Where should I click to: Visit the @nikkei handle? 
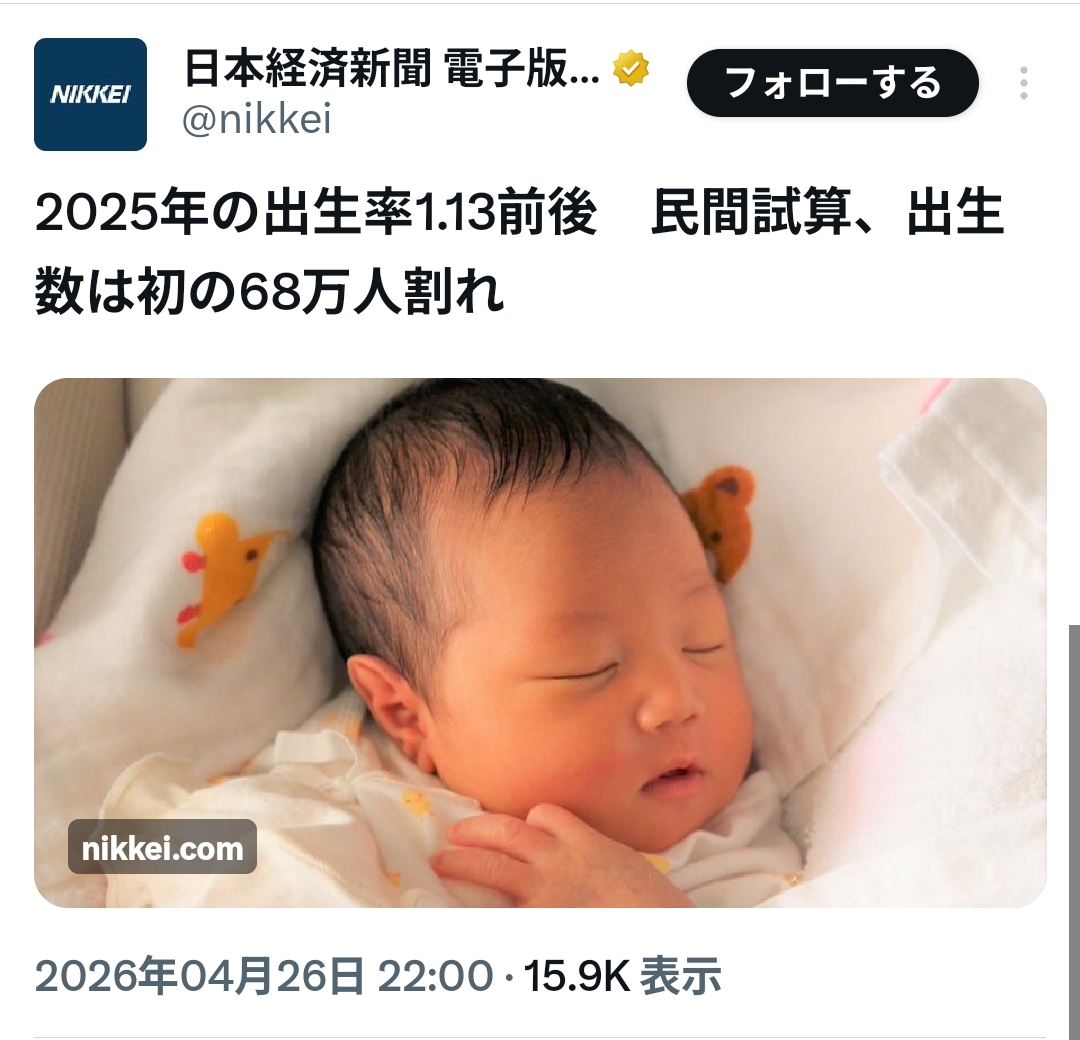[257, 118]
